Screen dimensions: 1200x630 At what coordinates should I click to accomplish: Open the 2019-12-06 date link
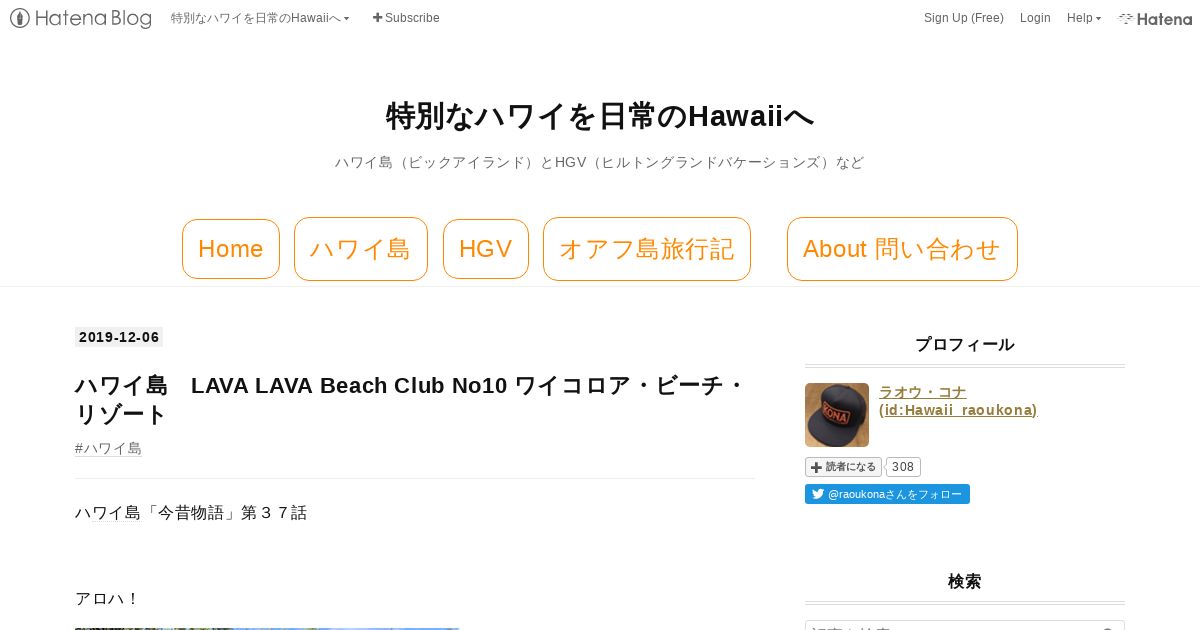pos(119,337)
